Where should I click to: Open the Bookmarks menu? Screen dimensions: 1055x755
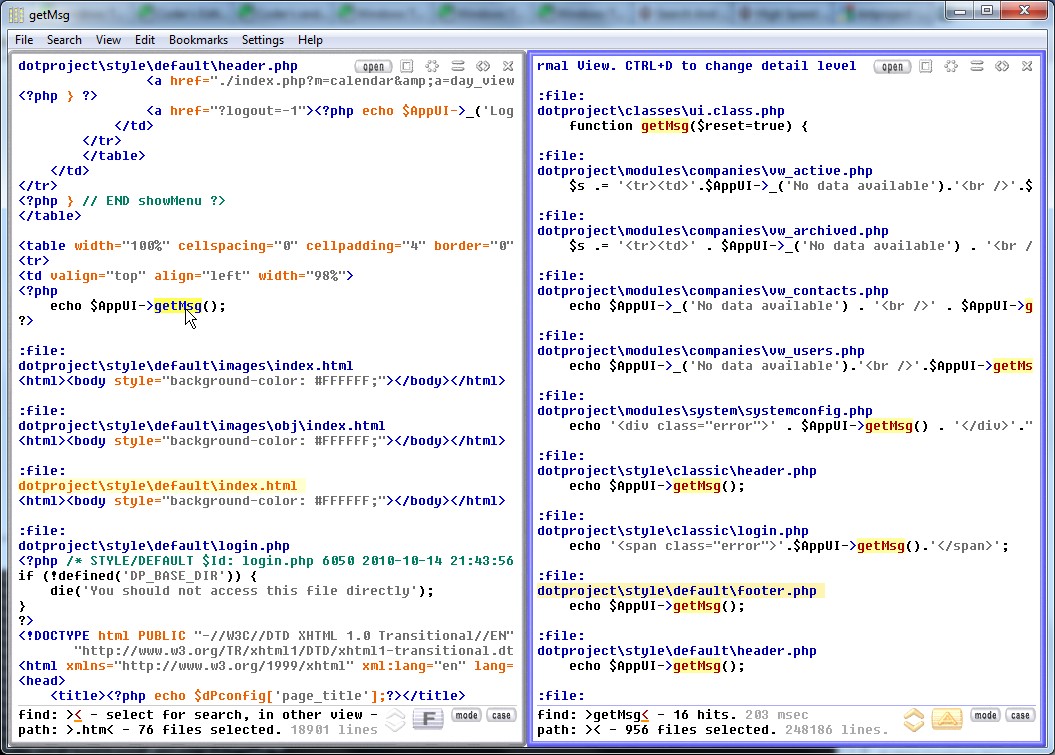(198, 40)
